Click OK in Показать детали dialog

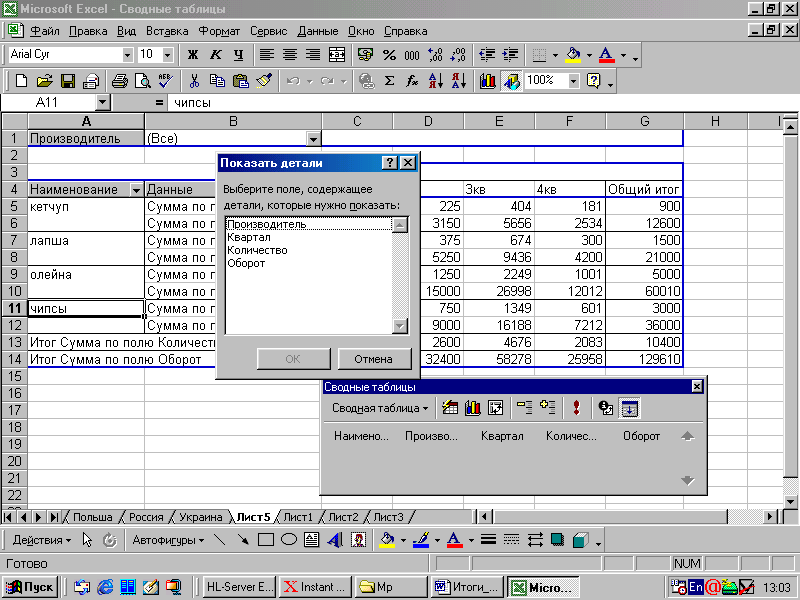(x=293, y=359)
